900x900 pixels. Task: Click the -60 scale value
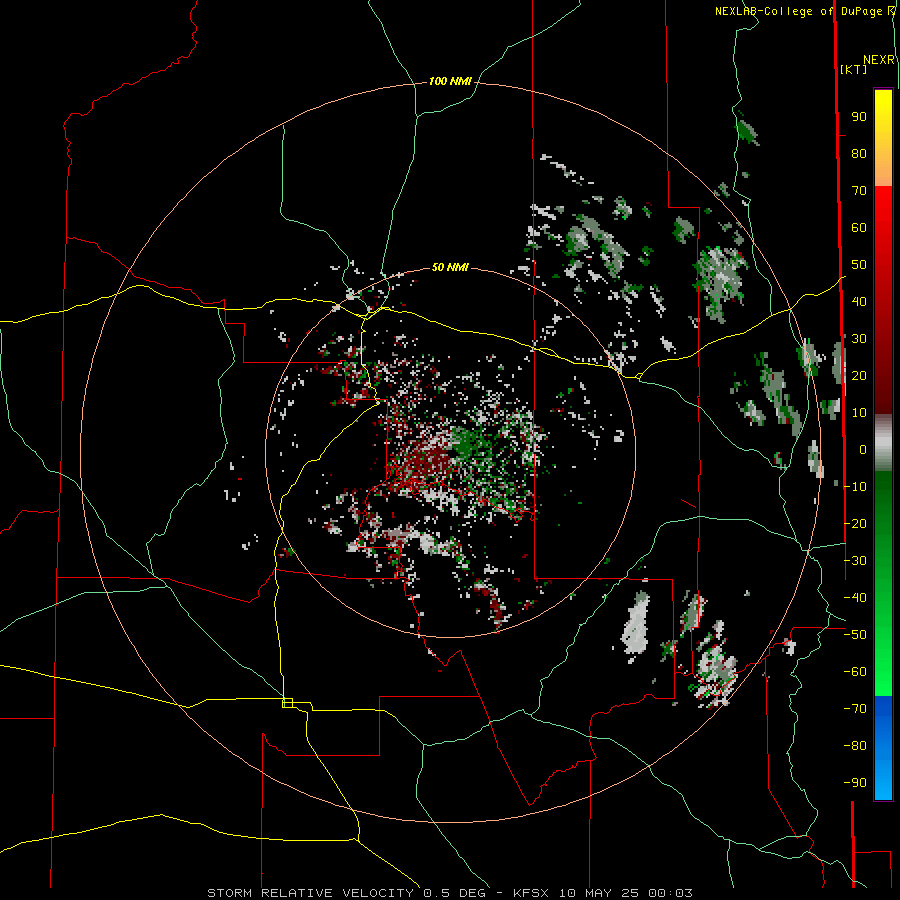[x=855, y=672]
